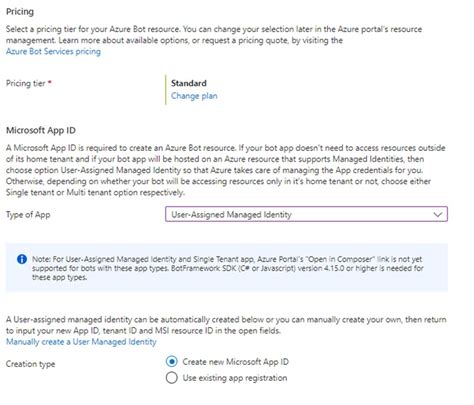474x405 pixels.
Task: Click the red required asterisk beside Pricing tier
Action: tap(49, 82)
